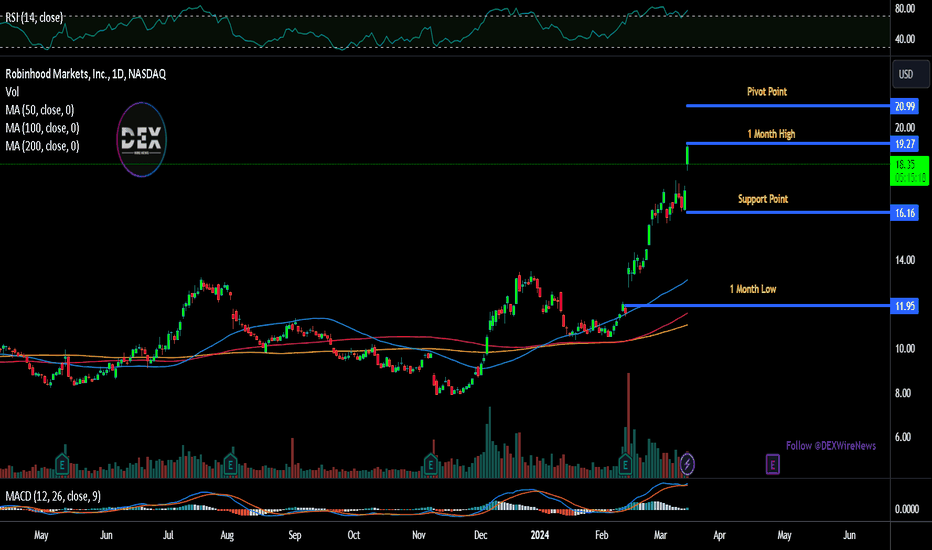The width and height of the screenshot is (932, 550).
Task: Click the 14.00 price scale value
Action: click(905, 260)
